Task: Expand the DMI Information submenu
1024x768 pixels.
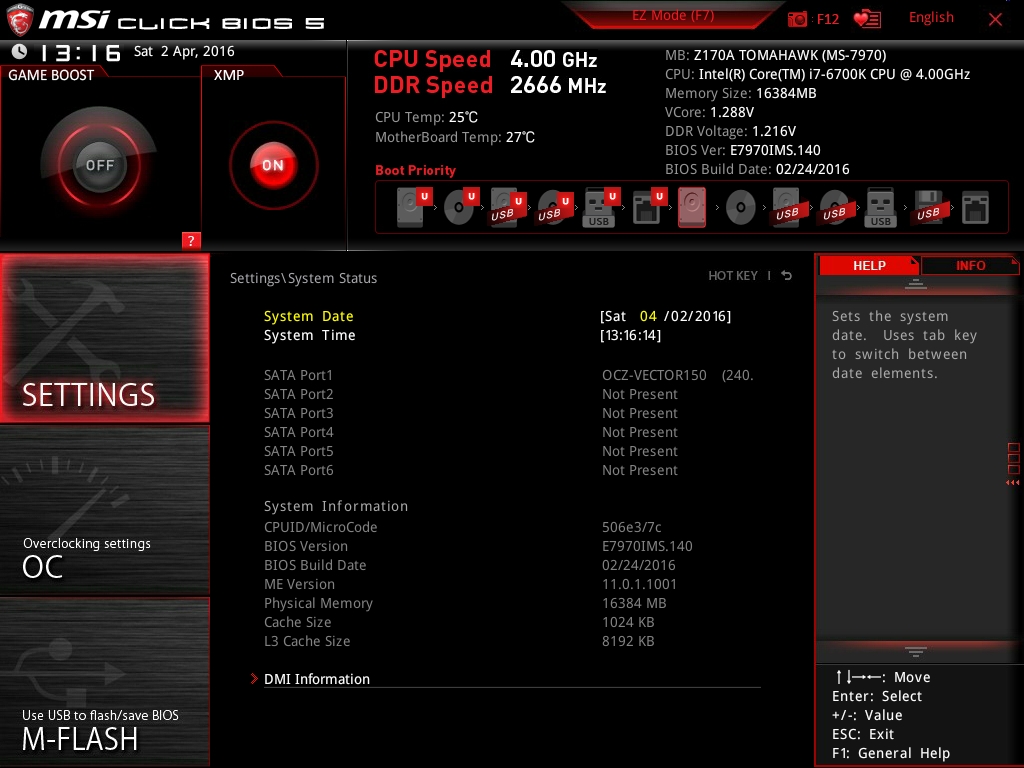Action: (317, 679)
